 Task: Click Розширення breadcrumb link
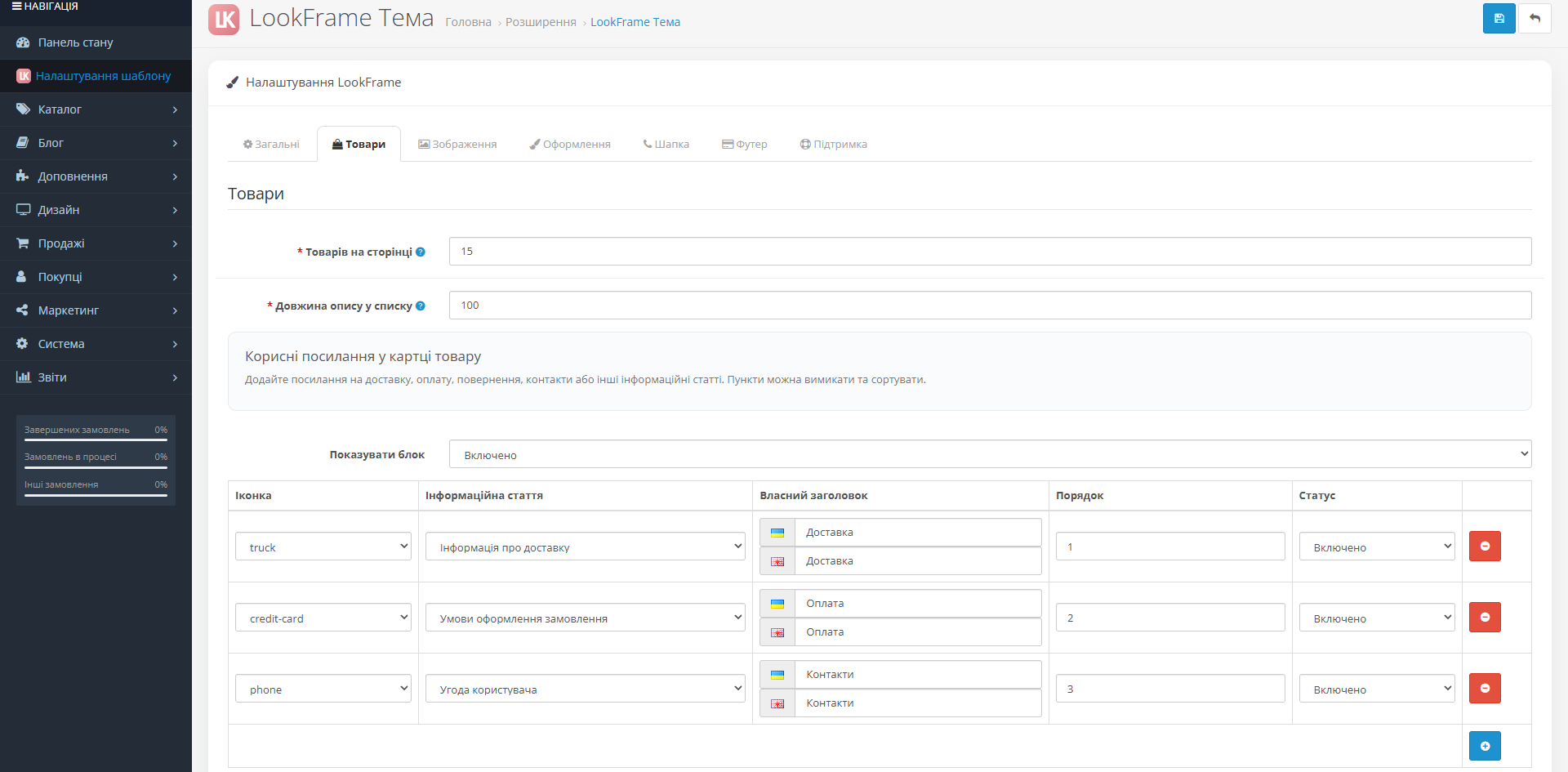[x=541, y=22]
